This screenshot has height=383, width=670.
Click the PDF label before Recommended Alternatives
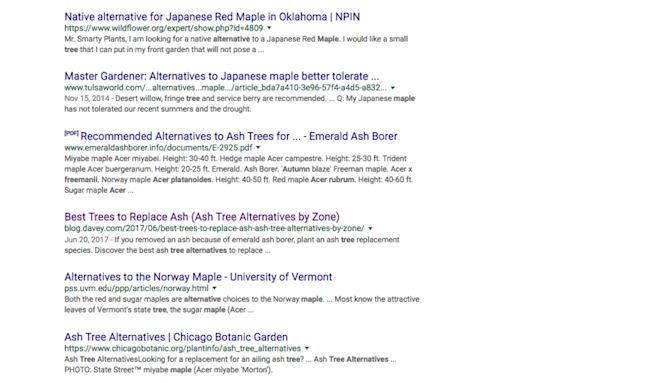pos(71,133)
